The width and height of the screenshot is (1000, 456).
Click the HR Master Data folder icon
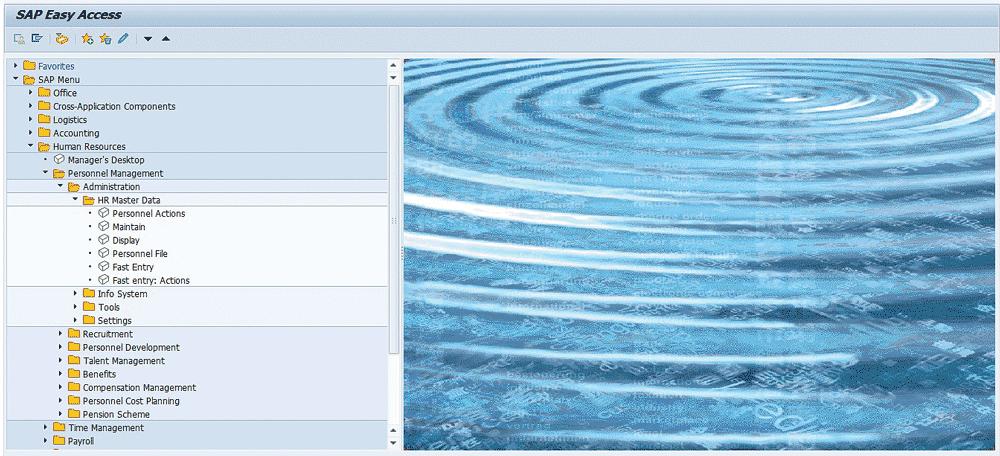pos(89,200)
